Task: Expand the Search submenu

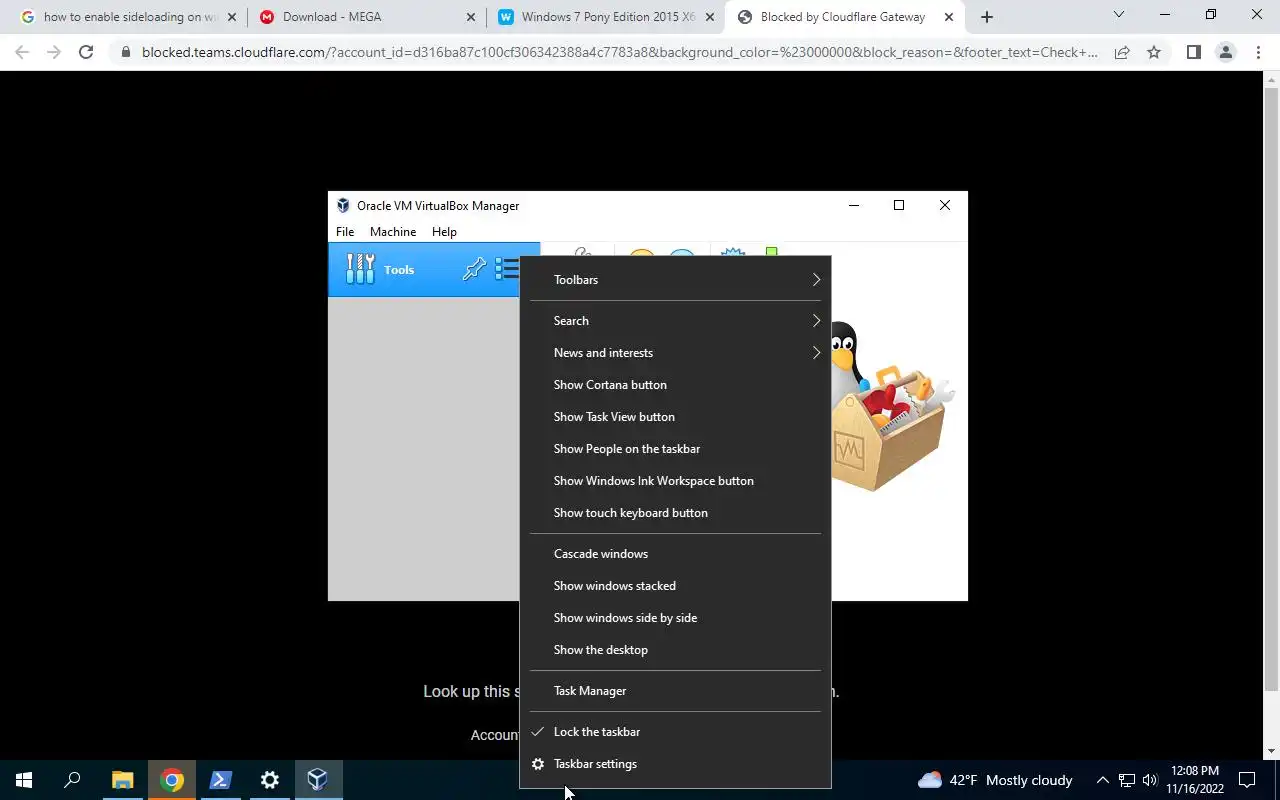Action: [x=675, y=321]
